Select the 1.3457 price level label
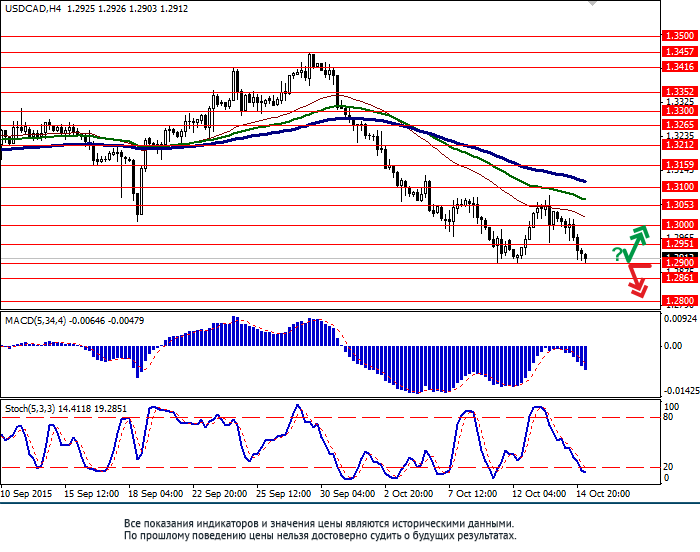 680,52
